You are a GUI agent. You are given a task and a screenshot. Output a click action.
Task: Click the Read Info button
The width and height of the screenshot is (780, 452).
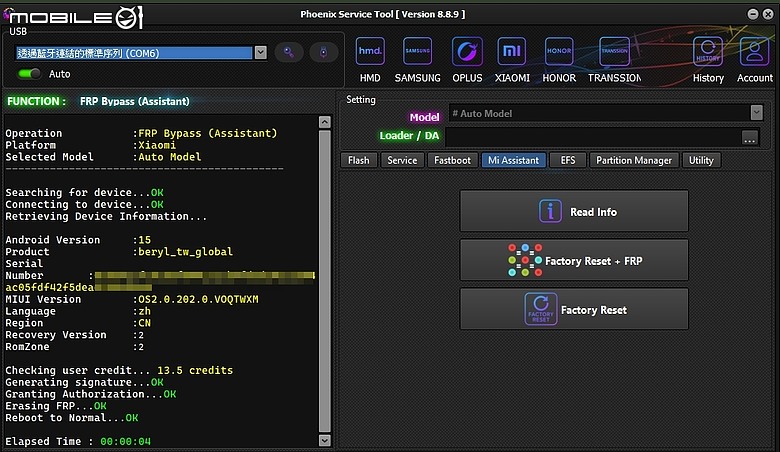[574, 211]
